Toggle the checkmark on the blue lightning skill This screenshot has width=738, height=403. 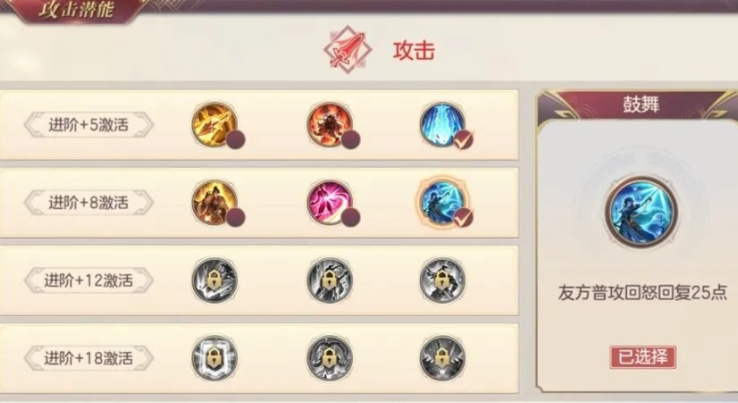pos(464,140)
